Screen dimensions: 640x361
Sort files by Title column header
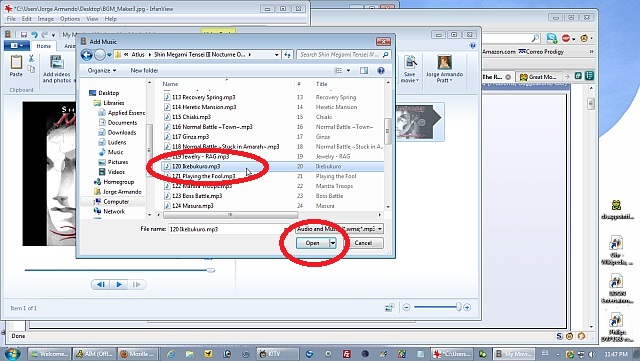coord(322,84)
